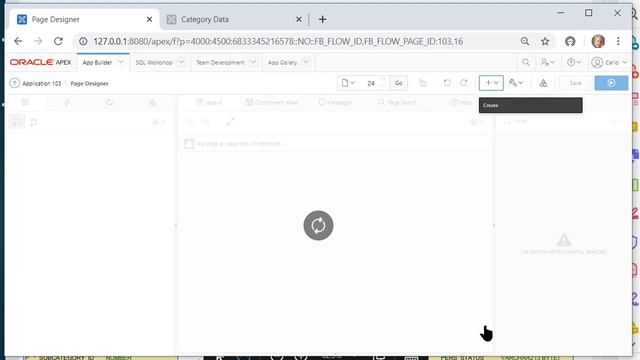The height and width of the screenshot is (360, 640).
Task: Open the browser profile avatar
Action: coord(598,41)
